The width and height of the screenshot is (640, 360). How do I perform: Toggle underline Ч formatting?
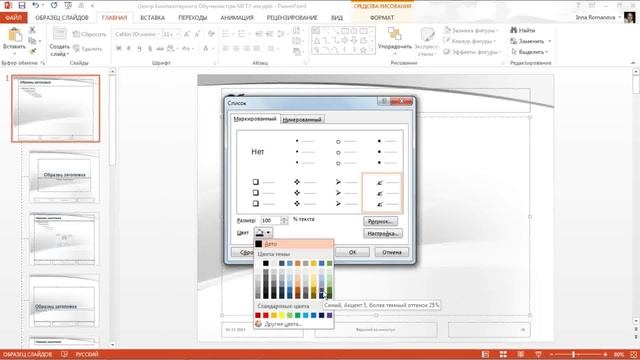139,48
